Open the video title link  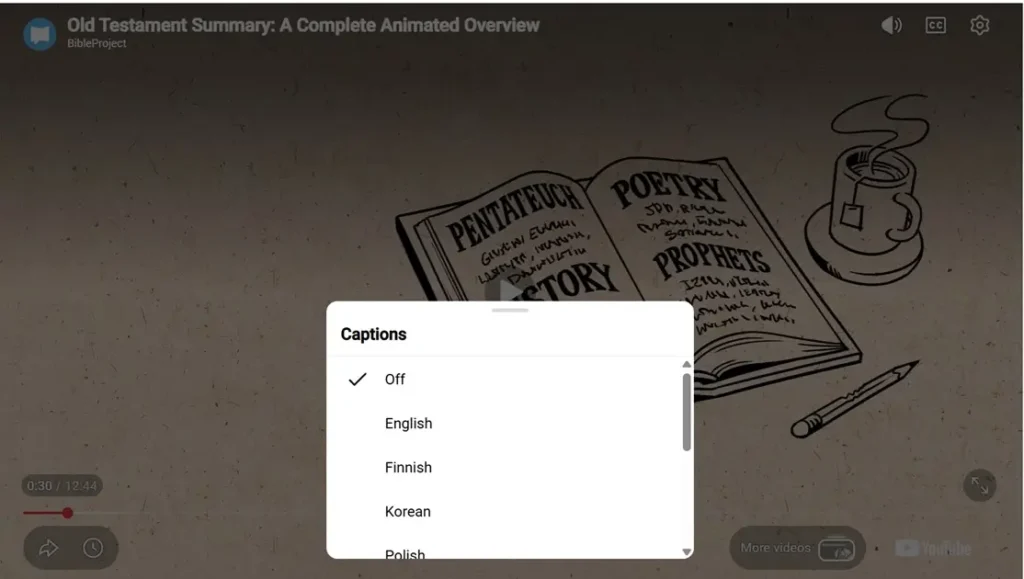click(x=303, y=25)
